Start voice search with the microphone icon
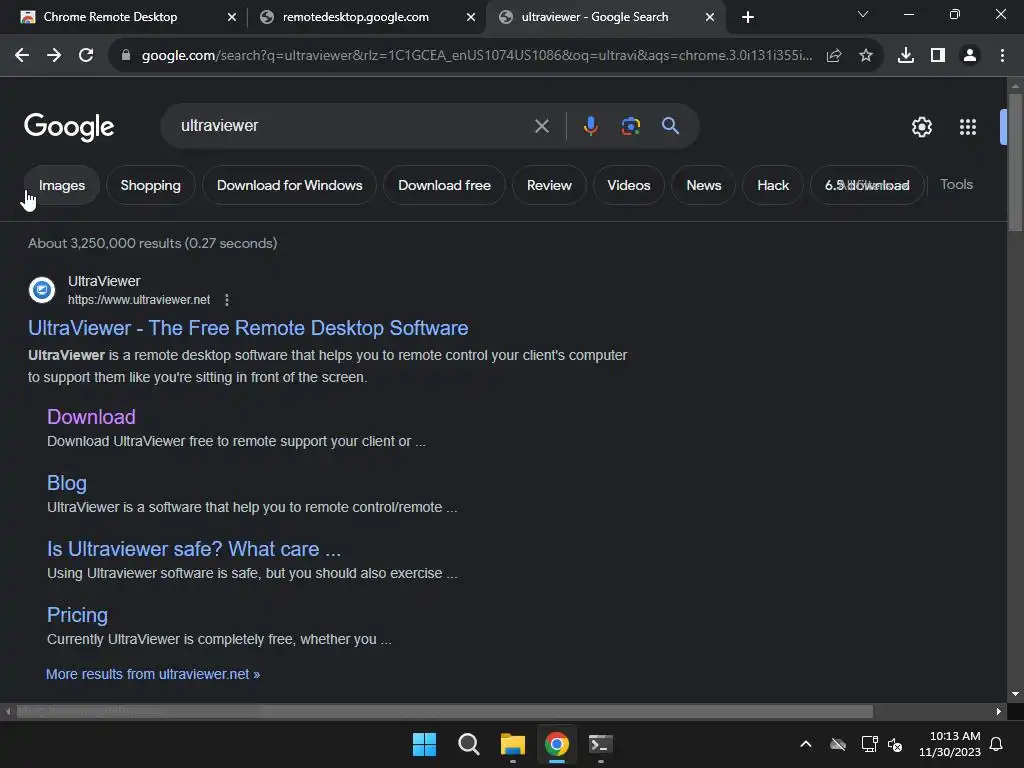Image resolution: width=1024 pixels, height=768 pixels. [590, 126]
